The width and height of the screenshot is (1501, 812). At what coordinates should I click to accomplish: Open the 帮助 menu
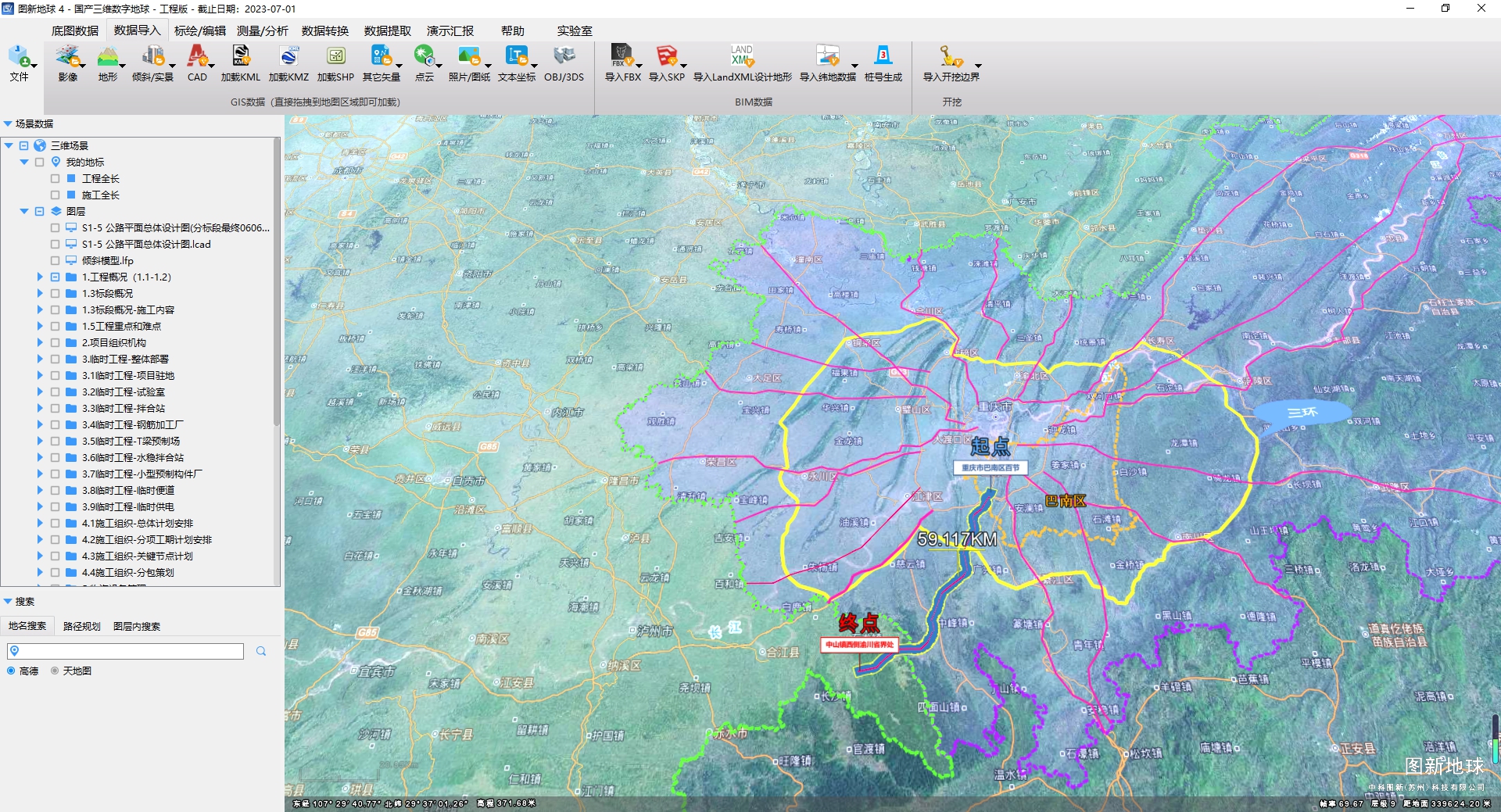513,30
